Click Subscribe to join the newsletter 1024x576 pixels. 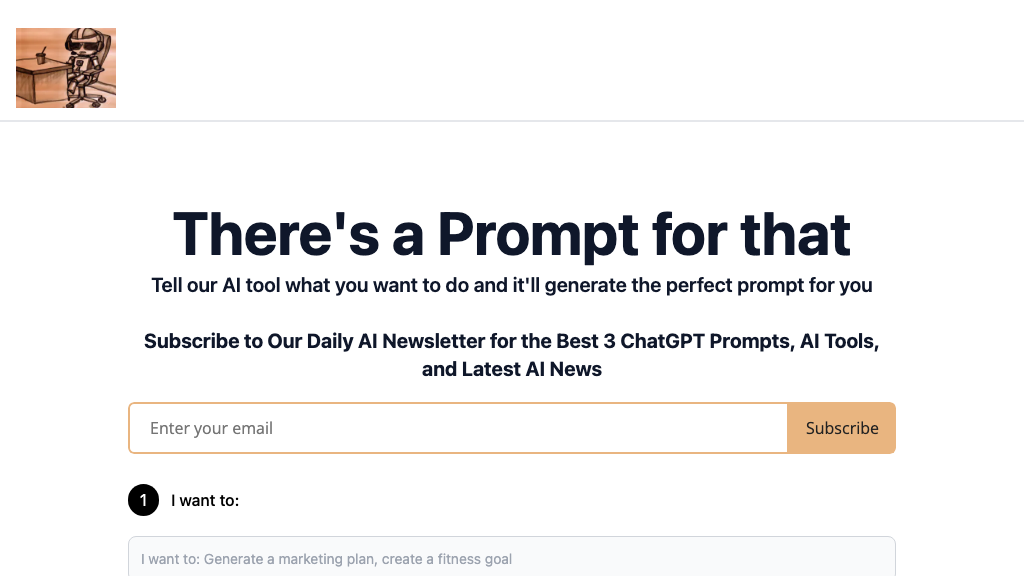click(841, 428)
